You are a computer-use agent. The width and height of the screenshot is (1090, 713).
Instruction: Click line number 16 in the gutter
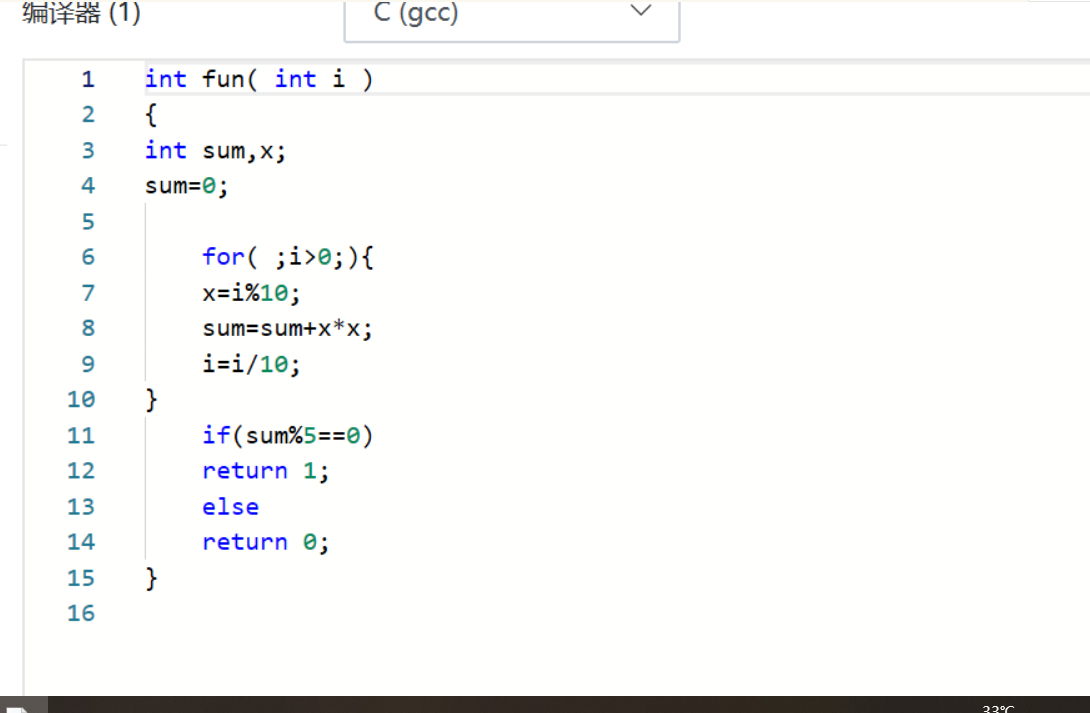pyautogui.click(x=81, y=614)
